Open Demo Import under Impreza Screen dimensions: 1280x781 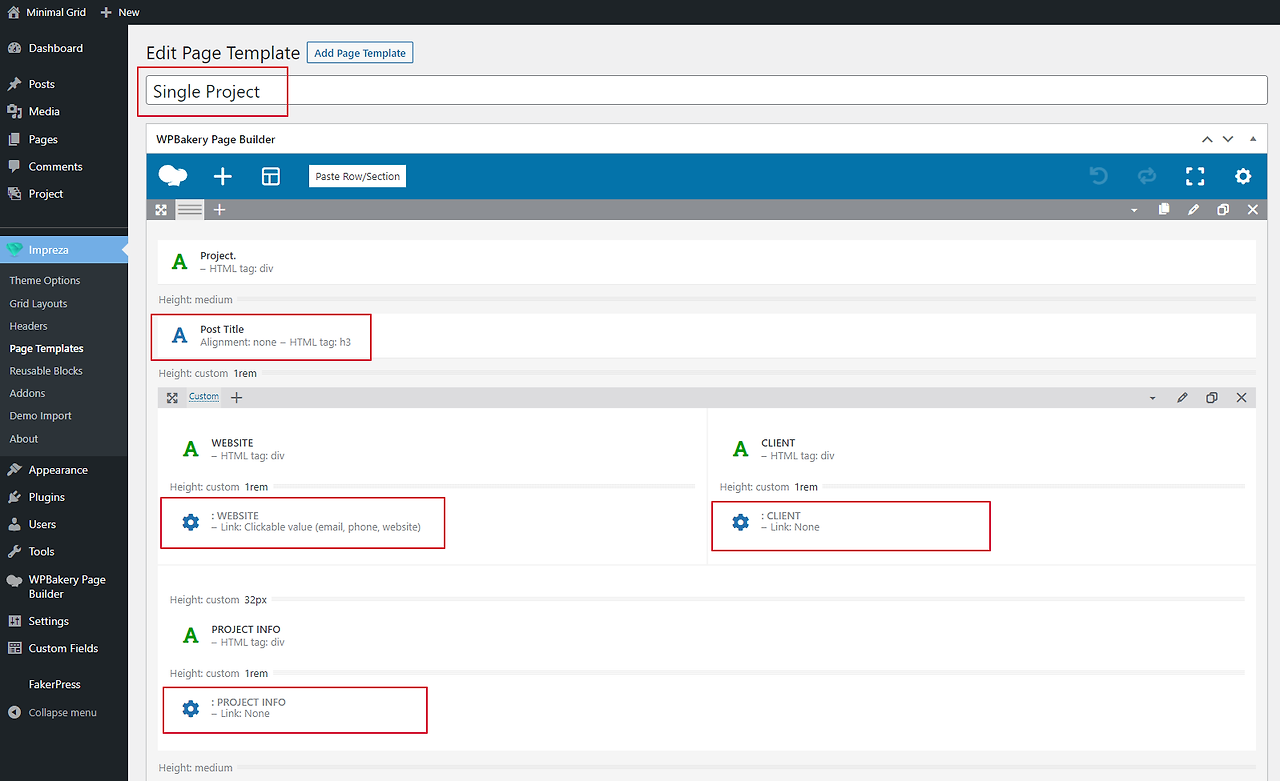41,416
